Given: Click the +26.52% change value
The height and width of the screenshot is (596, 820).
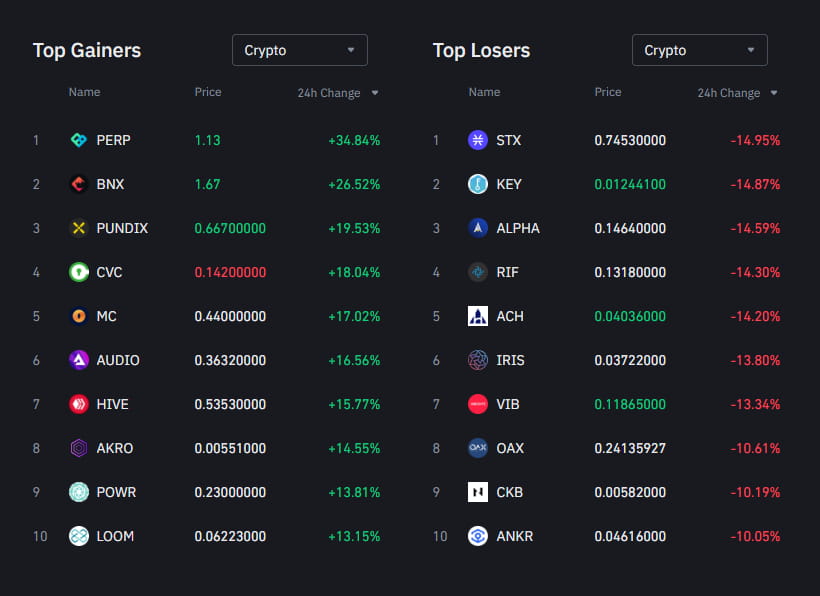Looking at the screenshot, I should pyautogui.click(x=354, y=184).
